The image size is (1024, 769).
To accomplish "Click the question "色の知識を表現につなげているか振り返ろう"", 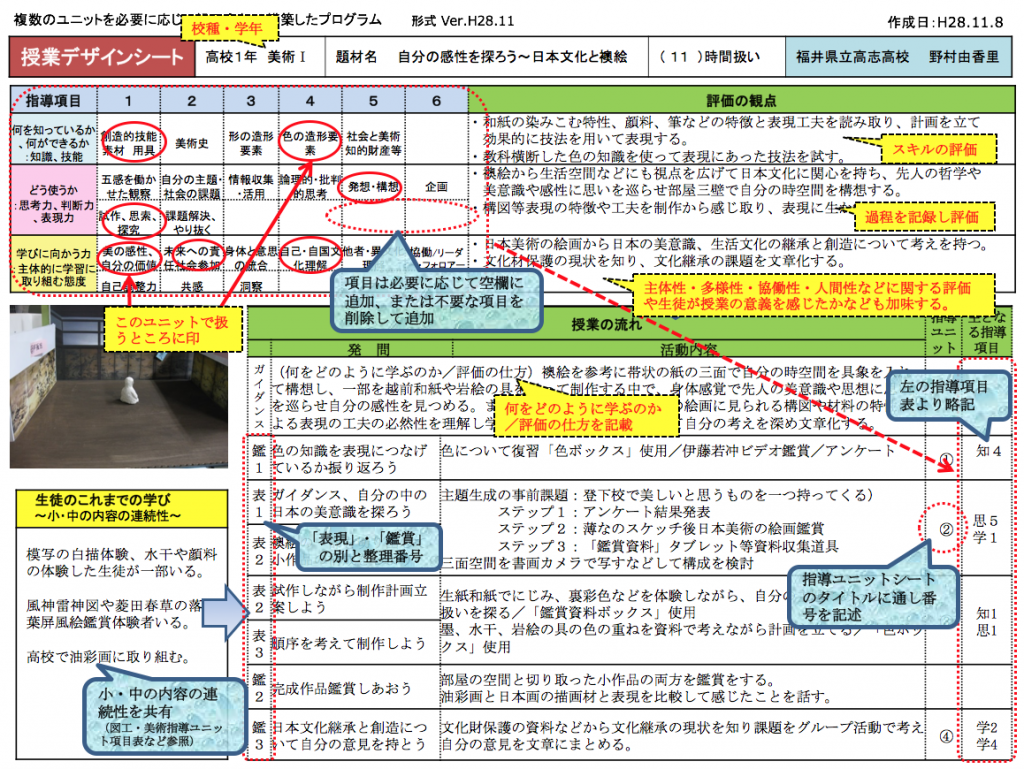I will click(x=349, y=459).
